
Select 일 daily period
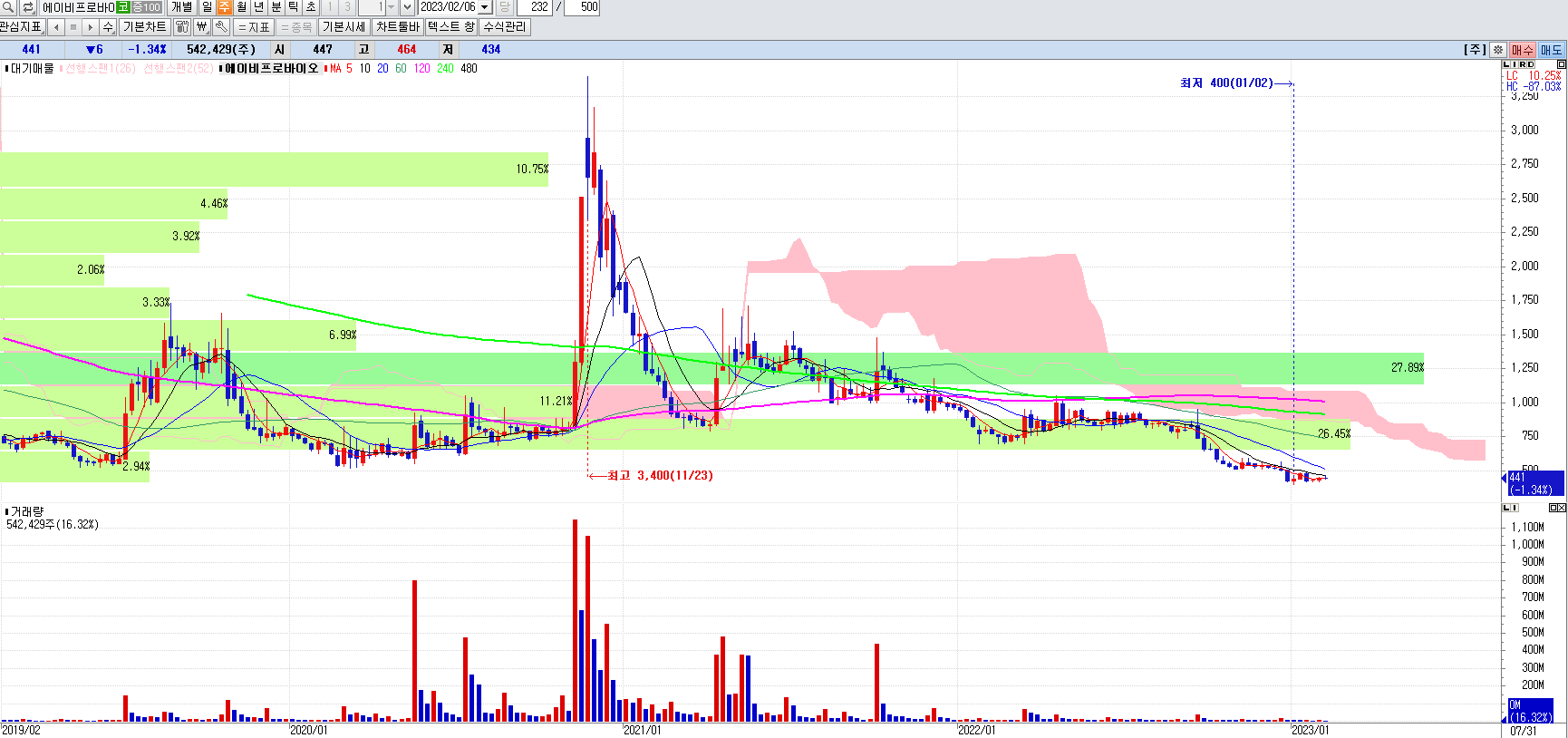207,7
